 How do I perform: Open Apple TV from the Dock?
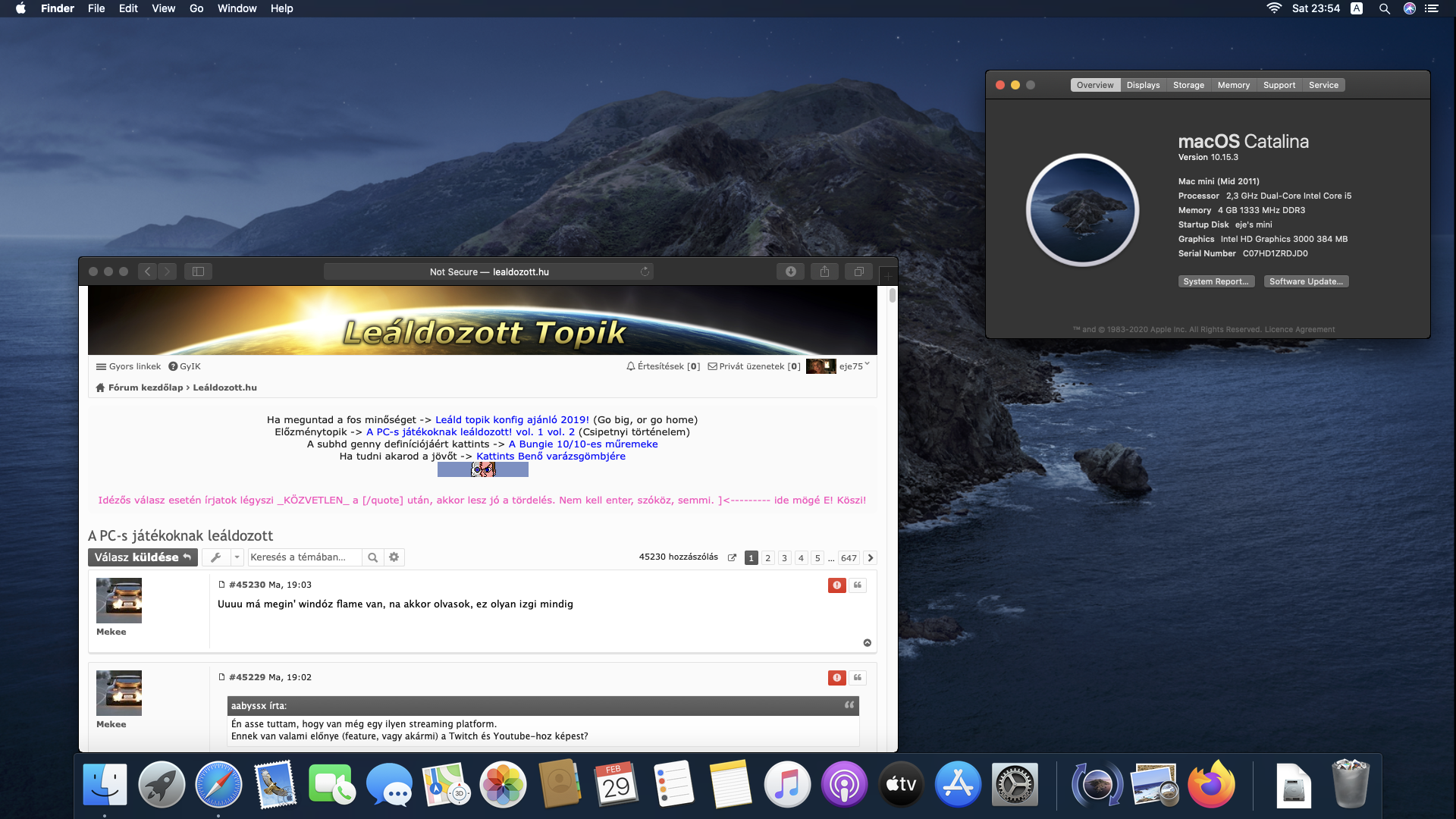click(901, 785)
